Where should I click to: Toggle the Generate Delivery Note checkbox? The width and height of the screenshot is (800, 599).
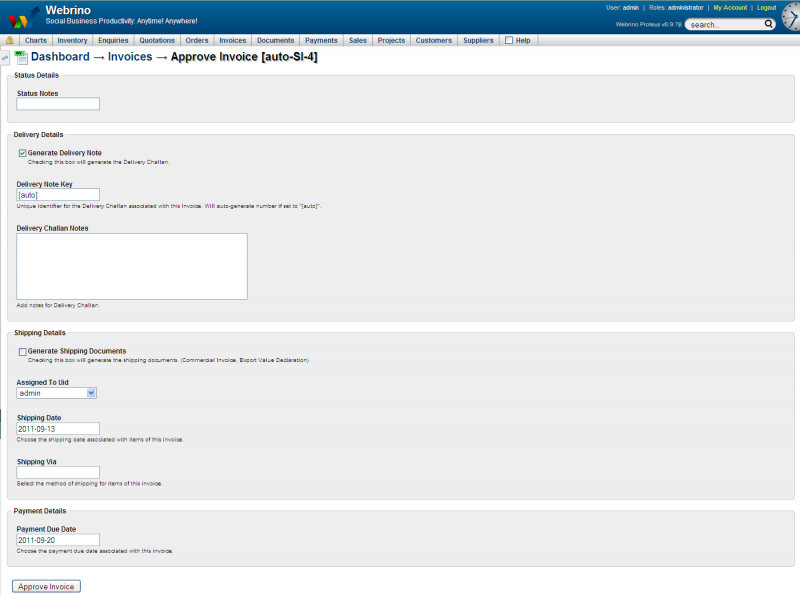click(22, 153)
